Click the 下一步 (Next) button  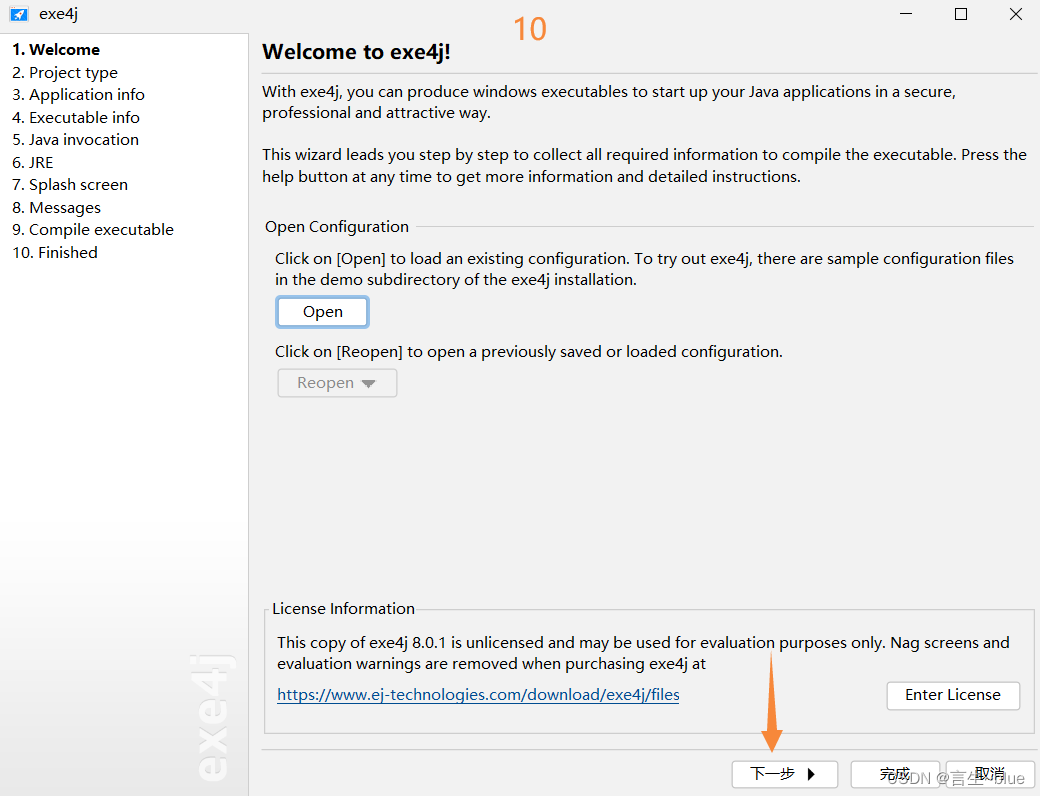click(785, 774)
